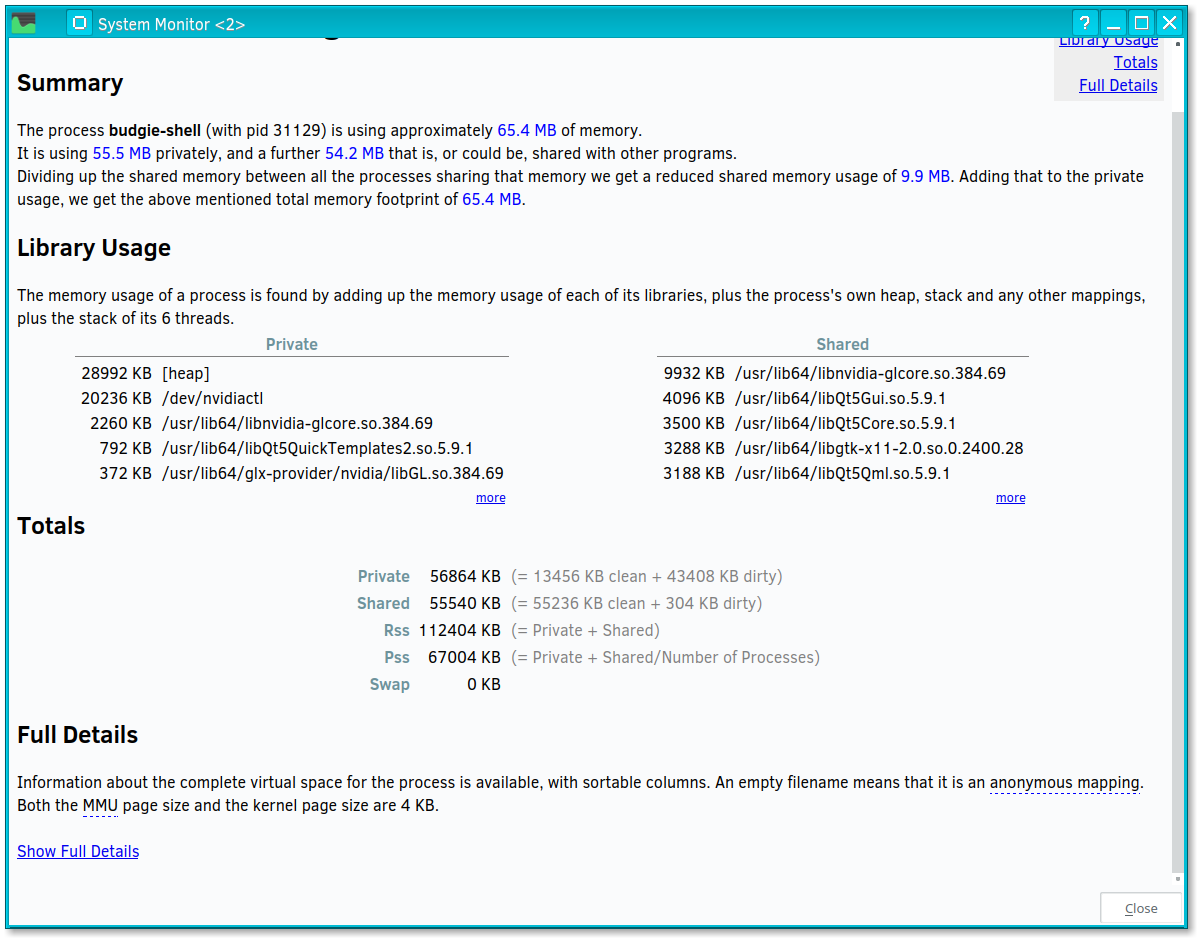Select glx-provider nvidia libGL.so.384.69 entry

click(292, 473)
